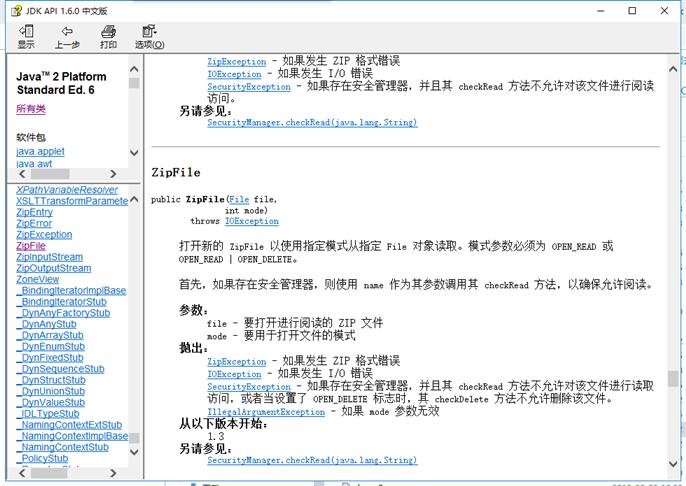
Task: Package frame scroll-left arrow
Action: (x=22, y=174)
